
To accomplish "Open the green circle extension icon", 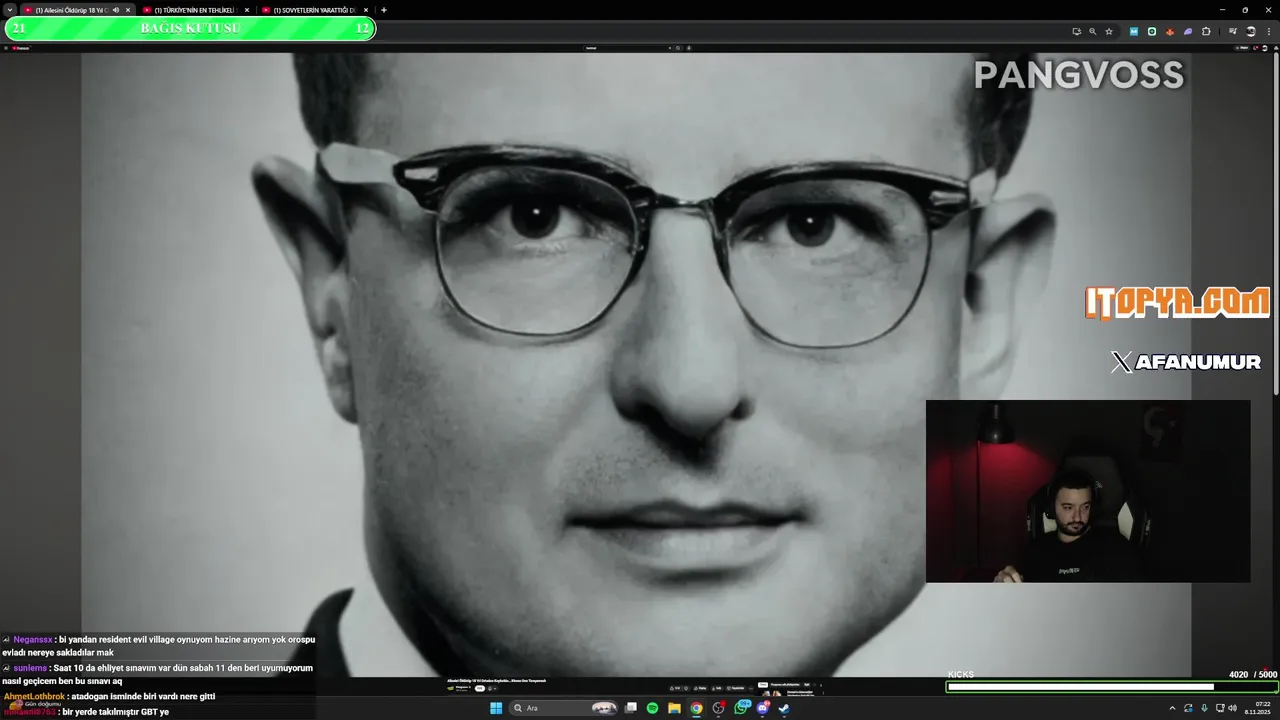I will tap(1152, 32).
